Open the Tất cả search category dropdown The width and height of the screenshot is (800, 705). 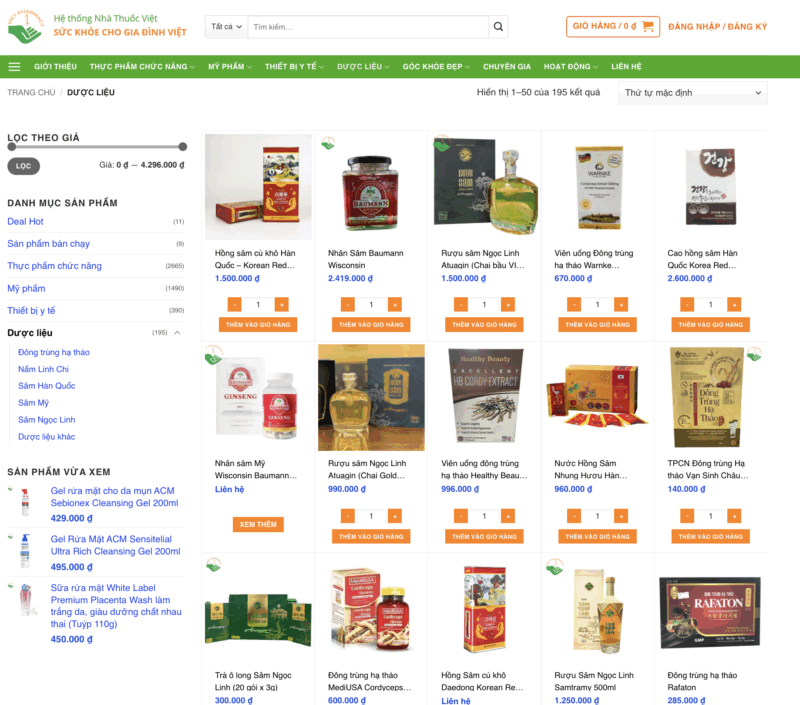click(x=227, y=27)
